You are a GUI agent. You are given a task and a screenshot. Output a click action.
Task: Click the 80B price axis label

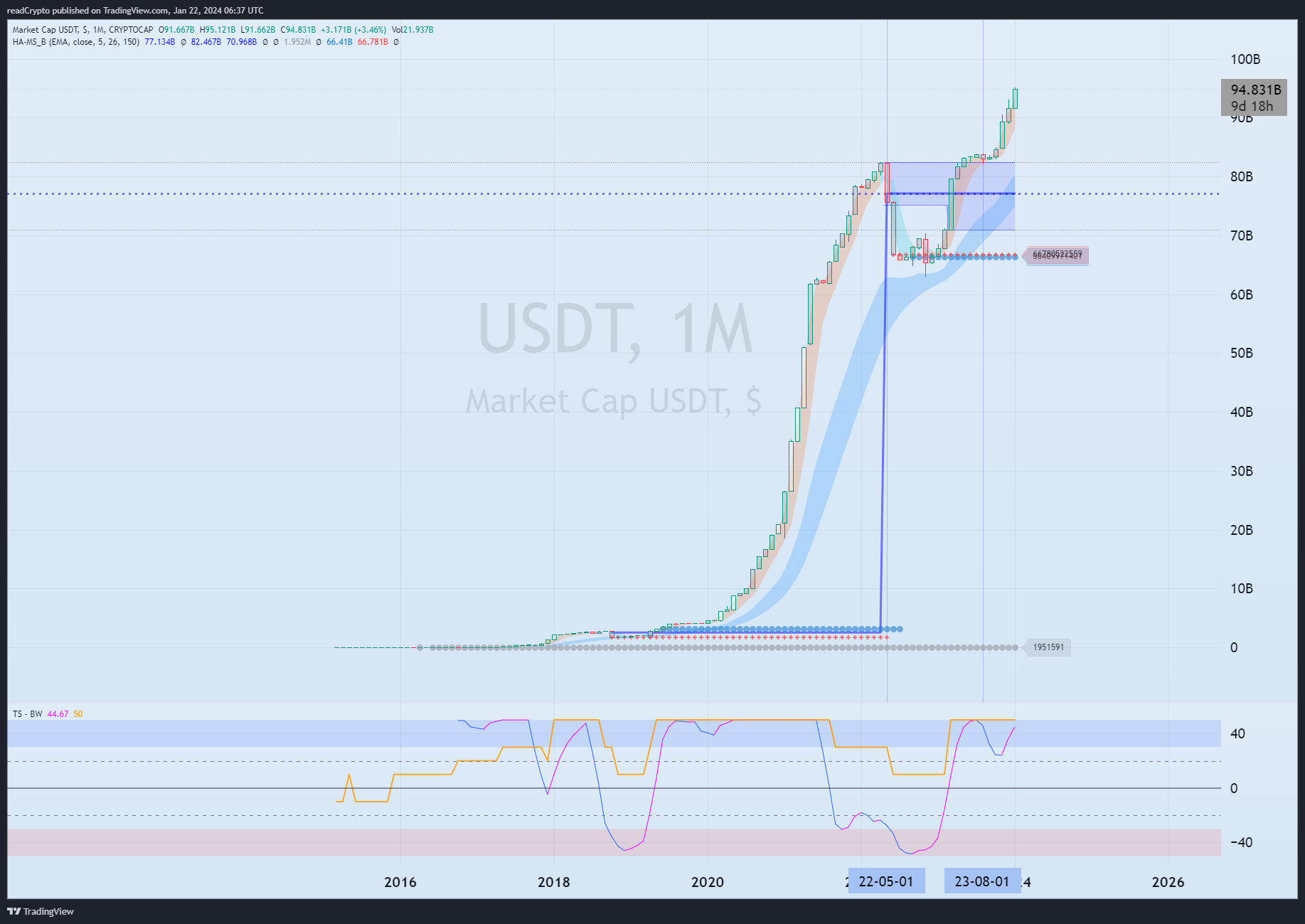click(x=1242, y=176)
